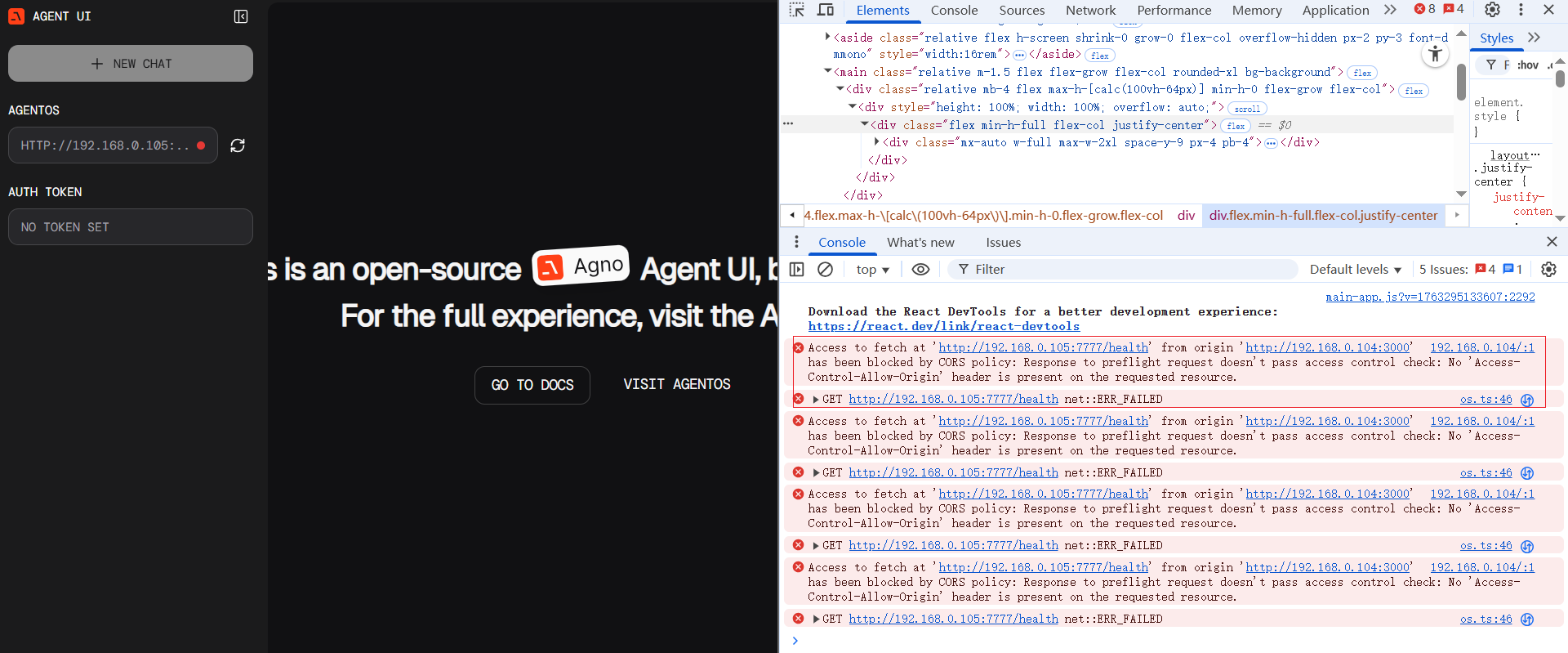Click the blue 1 message issue badge
This screenshot has width=1568, height=653.
[1512, 269]
